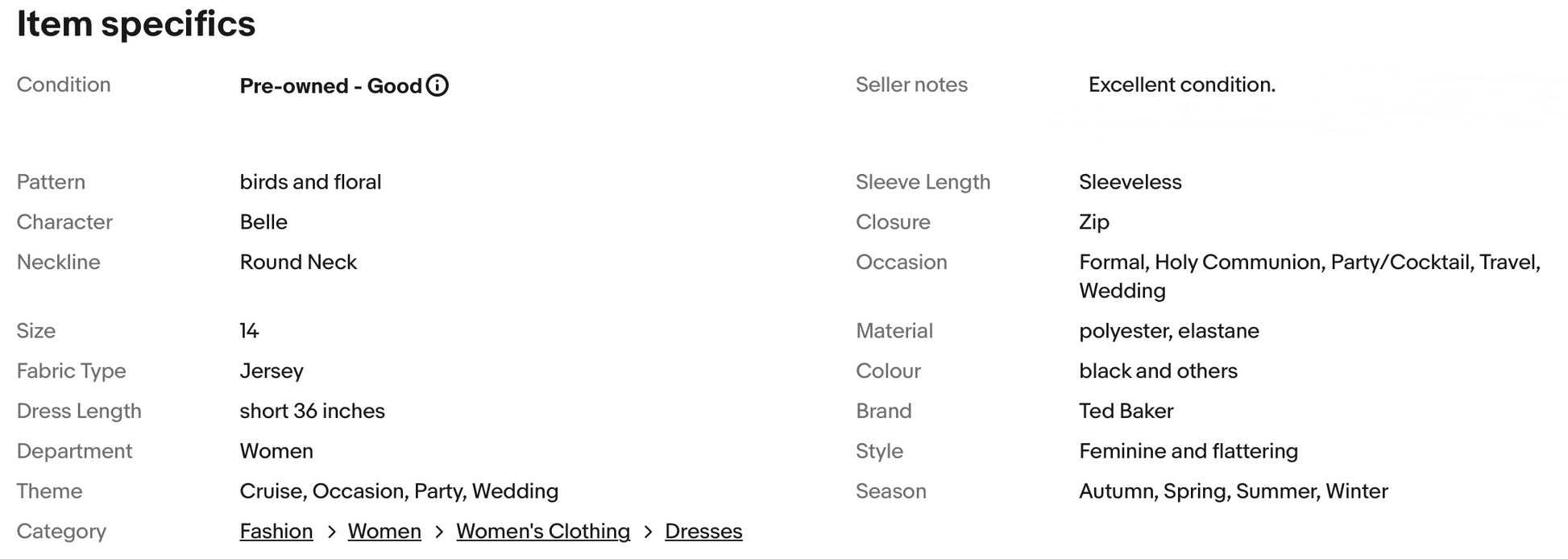Click the Ted Baker brand value
Viewport: 1568px width, 559px height.
click(x=1126, y=411)
